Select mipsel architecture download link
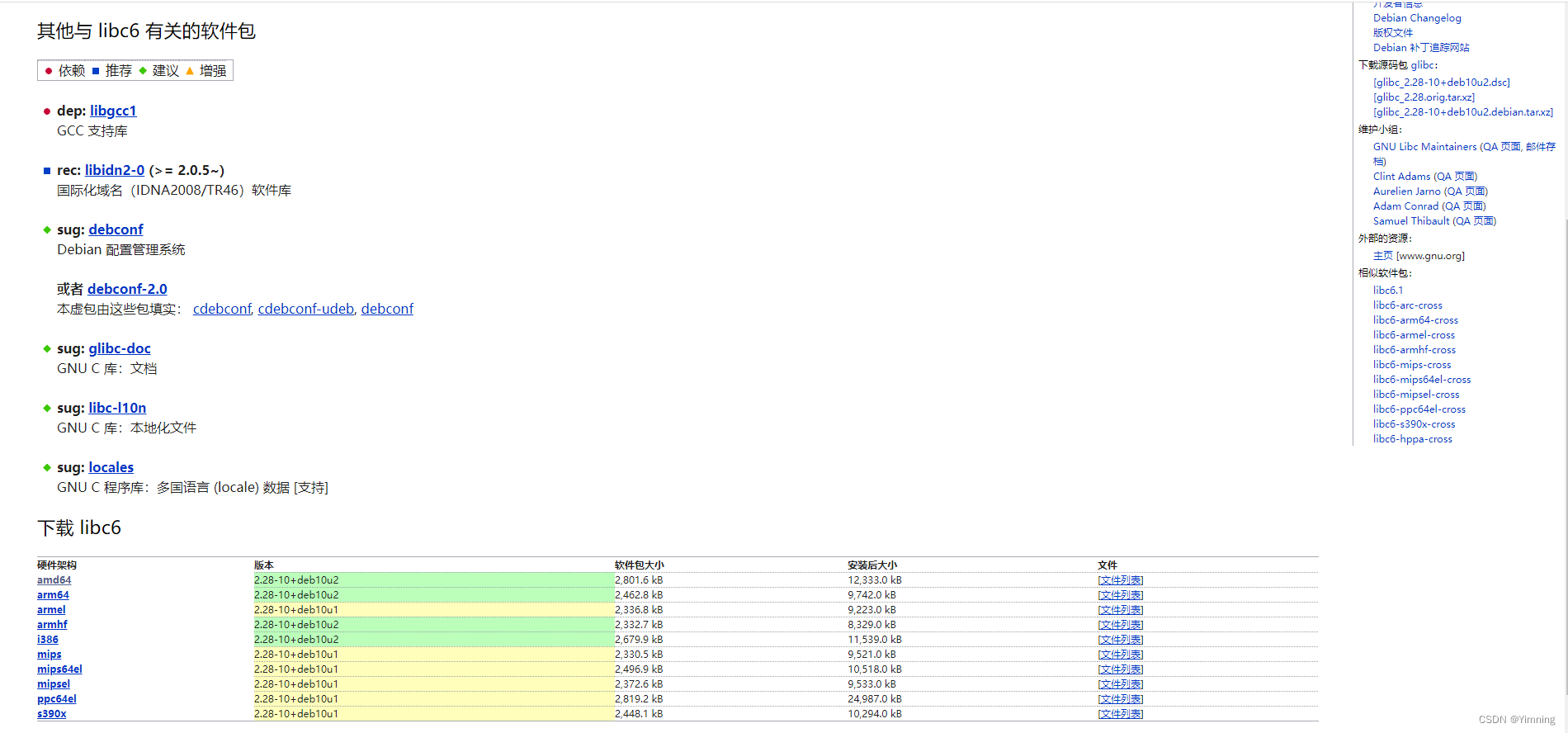This screenshot has height=733, width=1568. click(54, 684)
